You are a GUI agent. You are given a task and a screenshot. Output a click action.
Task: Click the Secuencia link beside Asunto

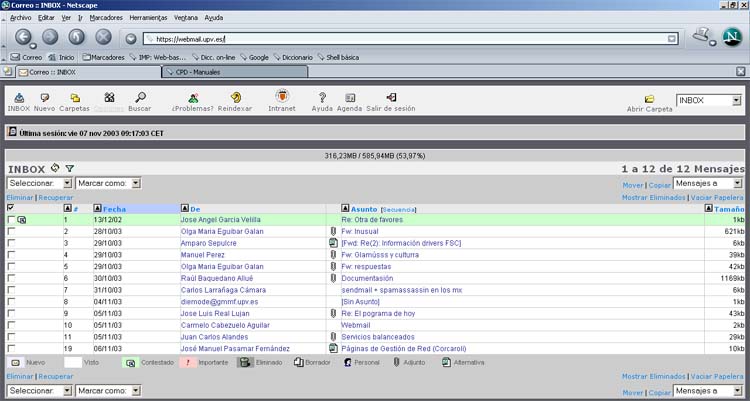click(398, 210)
